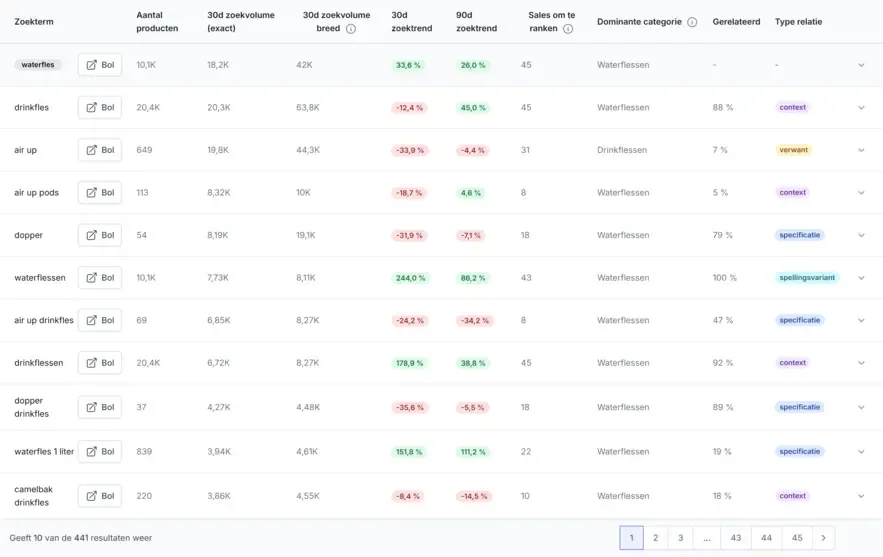
Task: Click info icon beside Sales om te ranken
Action: 568,29
